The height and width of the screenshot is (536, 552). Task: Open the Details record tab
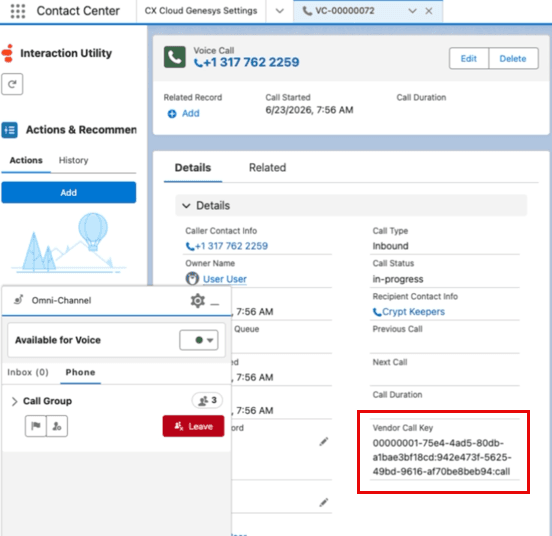(x=193, y=168)
